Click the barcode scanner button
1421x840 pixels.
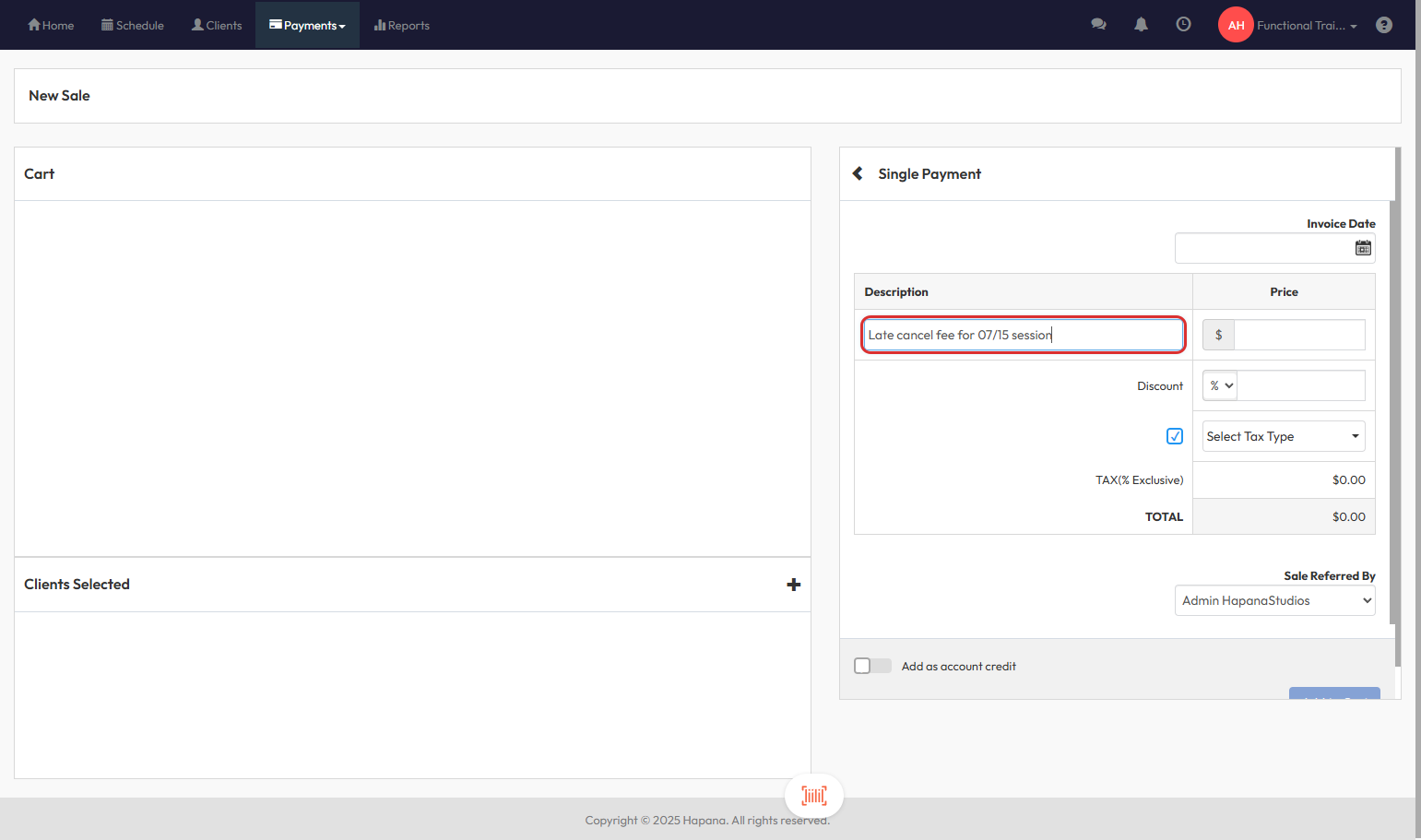click(x=813, y=795)
